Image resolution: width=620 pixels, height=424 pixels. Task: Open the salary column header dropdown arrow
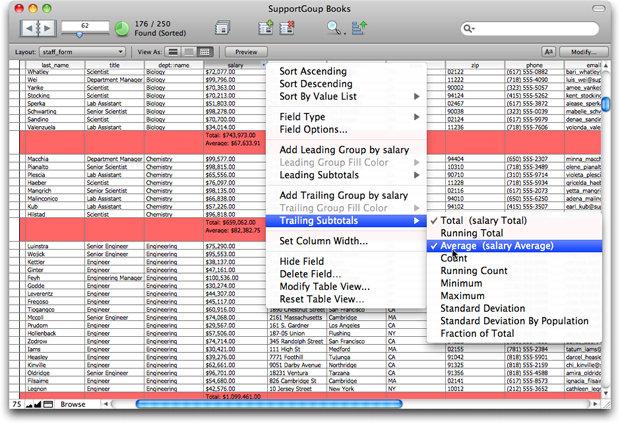point(263,65)
